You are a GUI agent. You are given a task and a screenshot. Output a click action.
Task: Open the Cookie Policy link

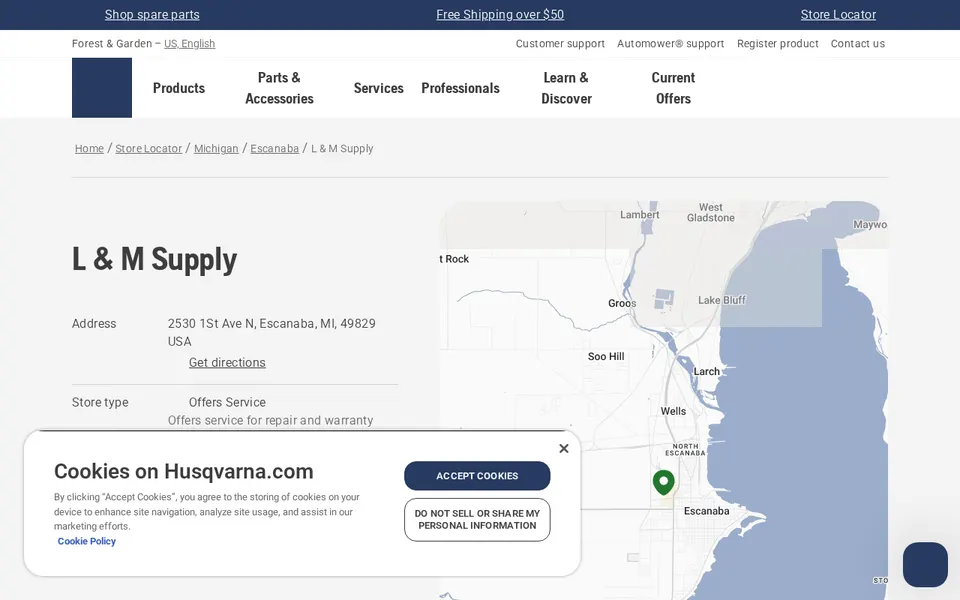coord(86,541)
